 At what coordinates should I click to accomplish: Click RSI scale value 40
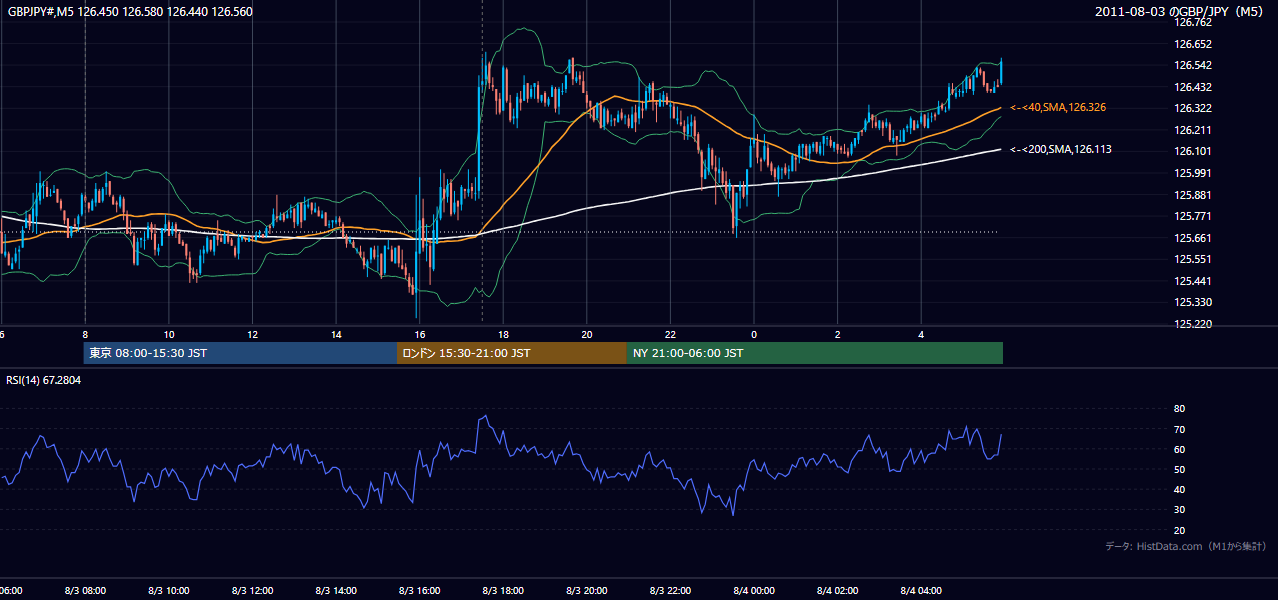1179,490
